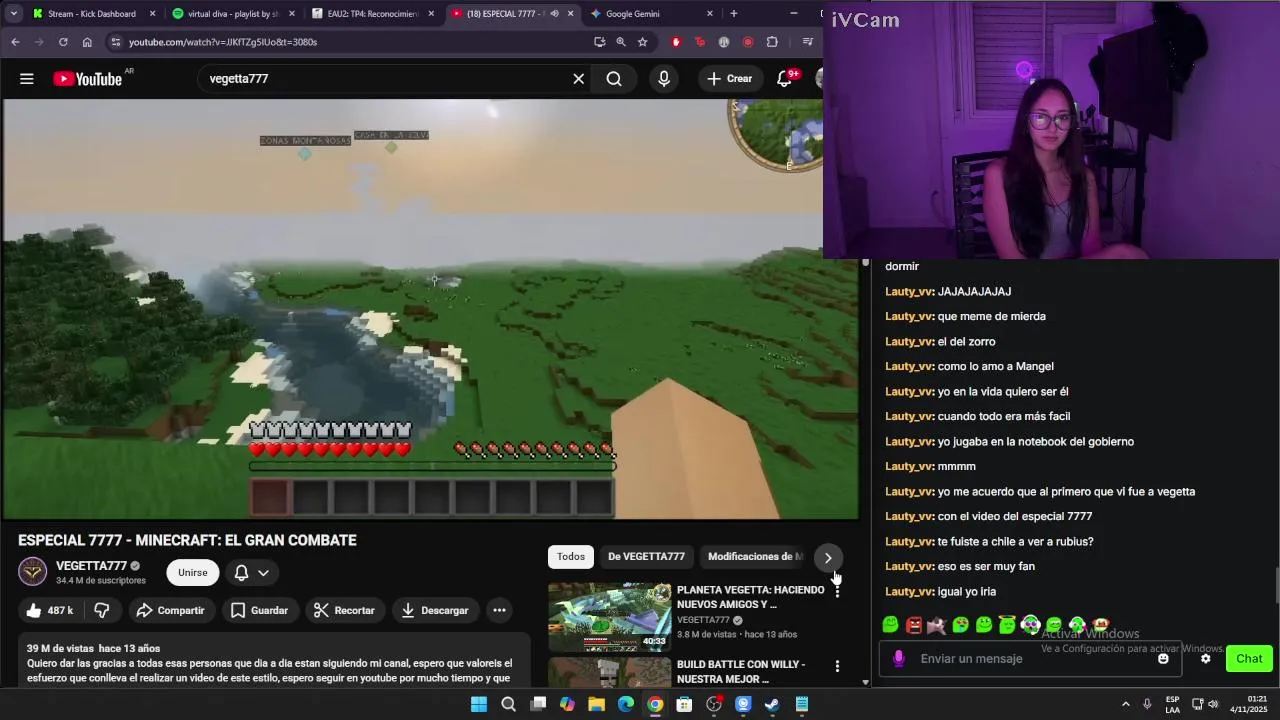Save video with the Guardar button
Viewport: 1280px width, 720px height.
click(259, 610)
